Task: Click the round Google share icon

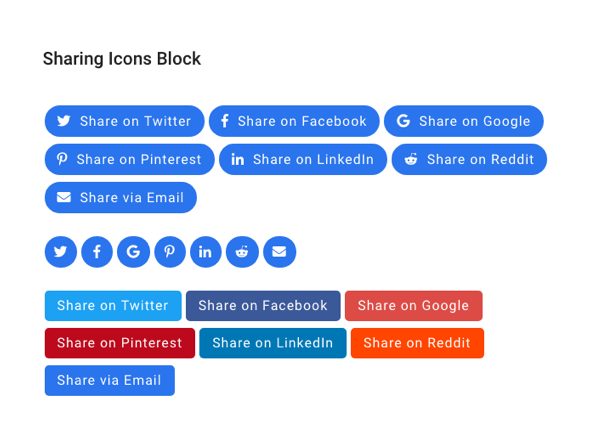Action: coord(133,252)
